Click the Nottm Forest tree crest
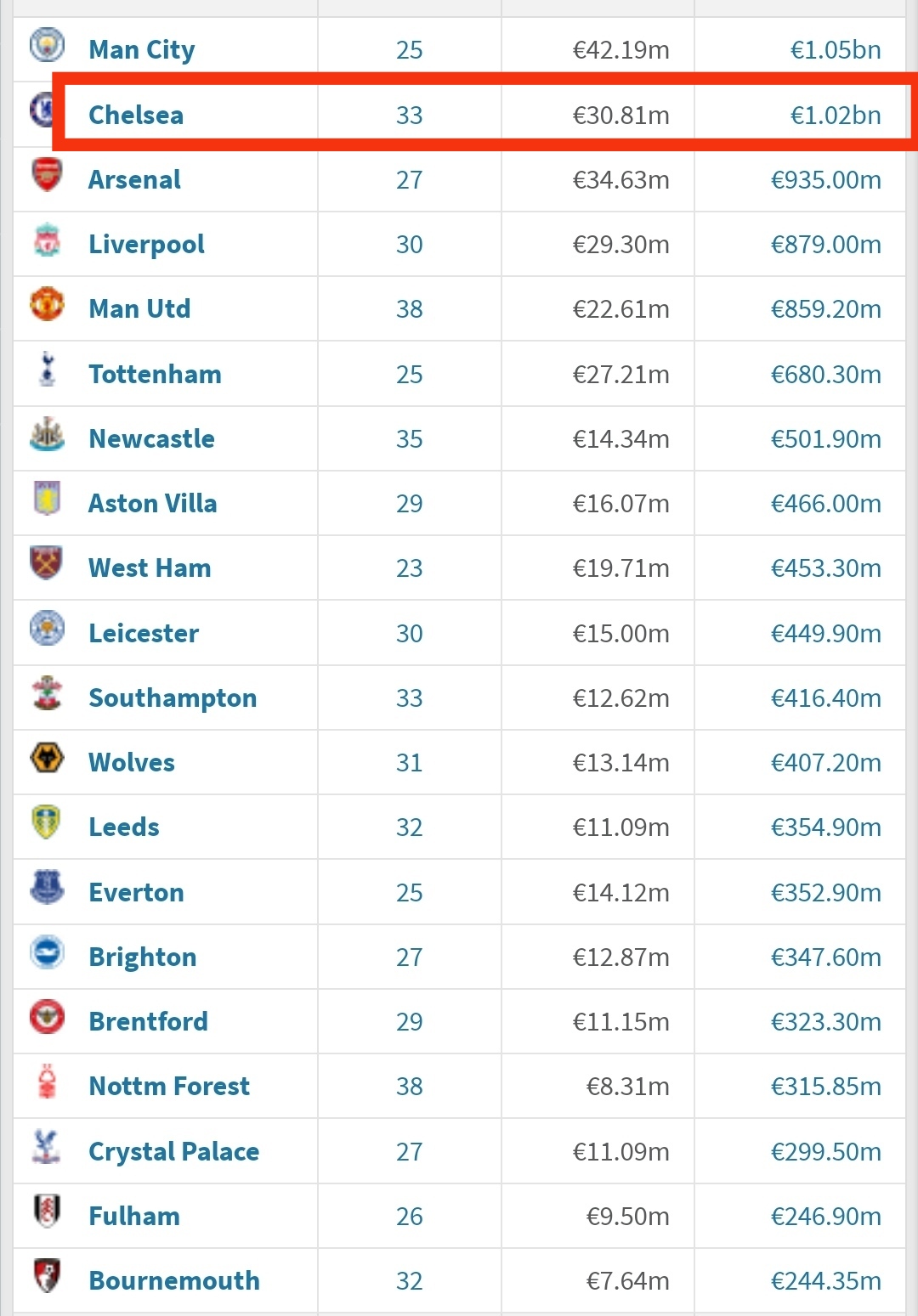 (x=48, y=1082)
